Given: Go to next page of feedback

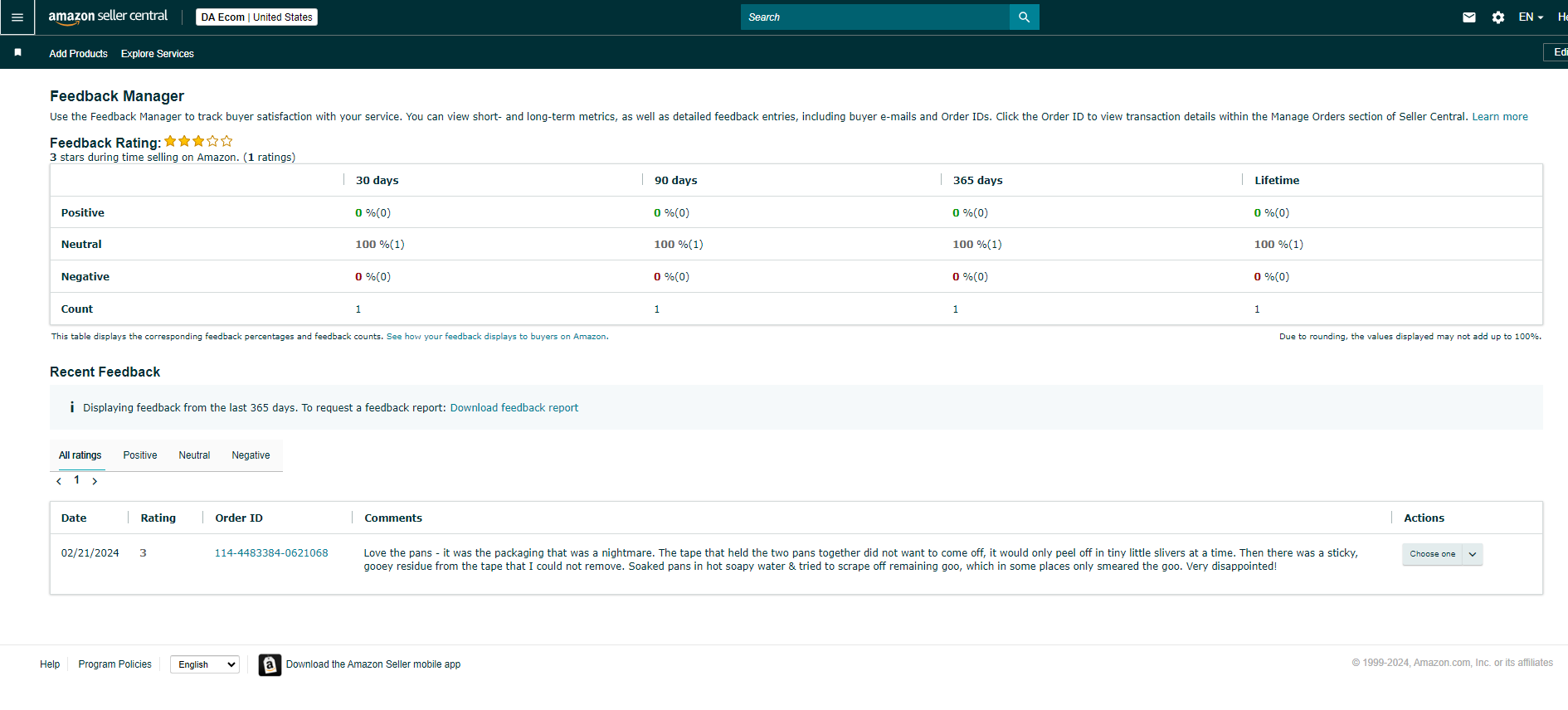Looking at the screenshot, I should pos(95,481).
